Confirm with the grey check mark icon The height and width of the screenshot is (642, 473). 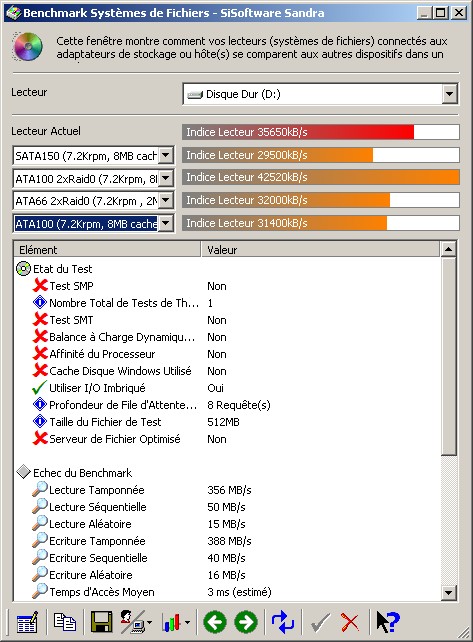pos(320,622)
